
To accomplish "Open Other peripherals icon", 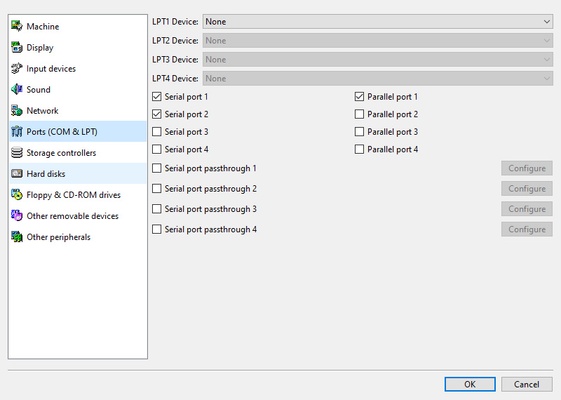I will (17, 237).
